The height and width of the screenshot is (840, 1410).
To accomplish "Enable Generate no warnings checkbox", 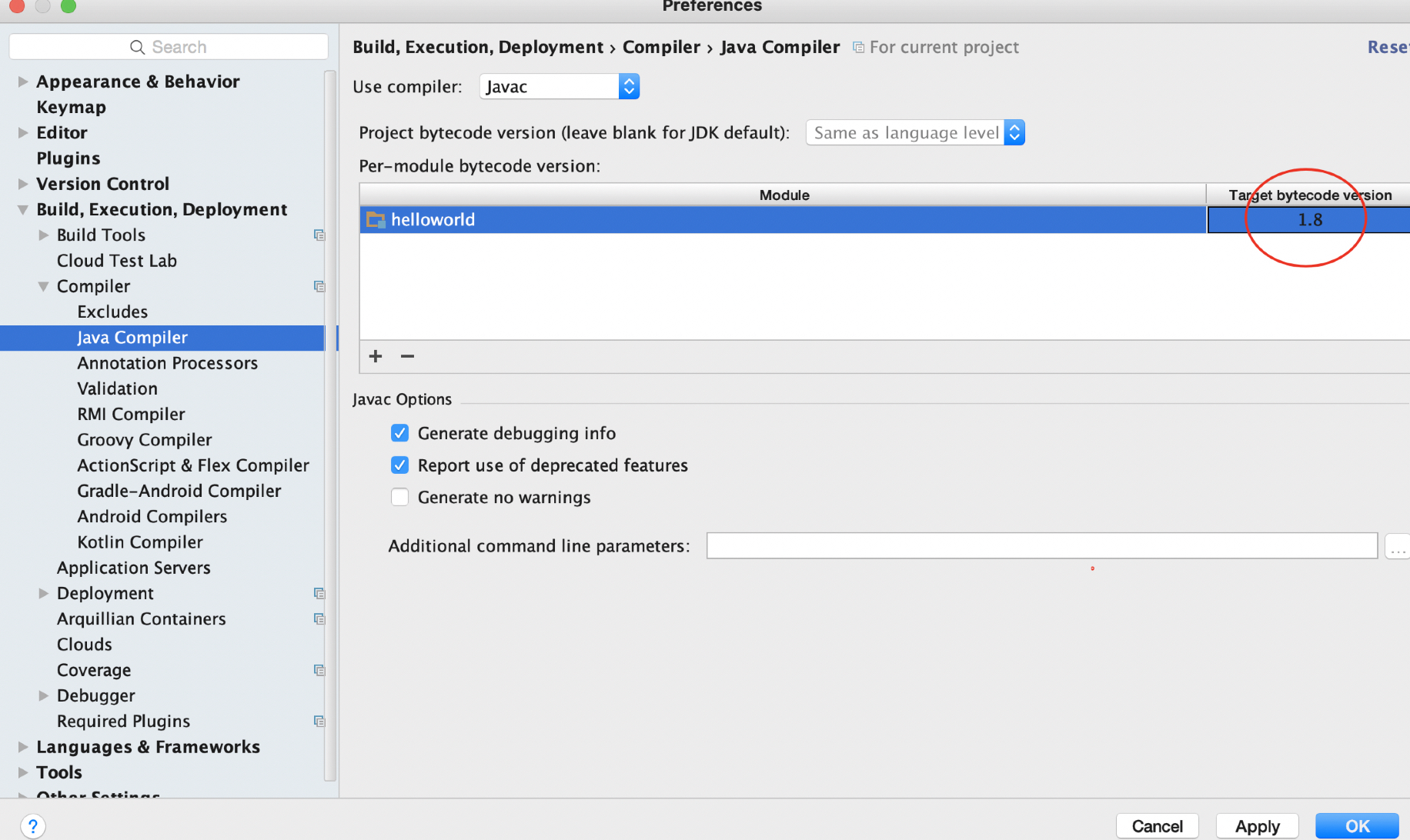I will tap(399, 498).
